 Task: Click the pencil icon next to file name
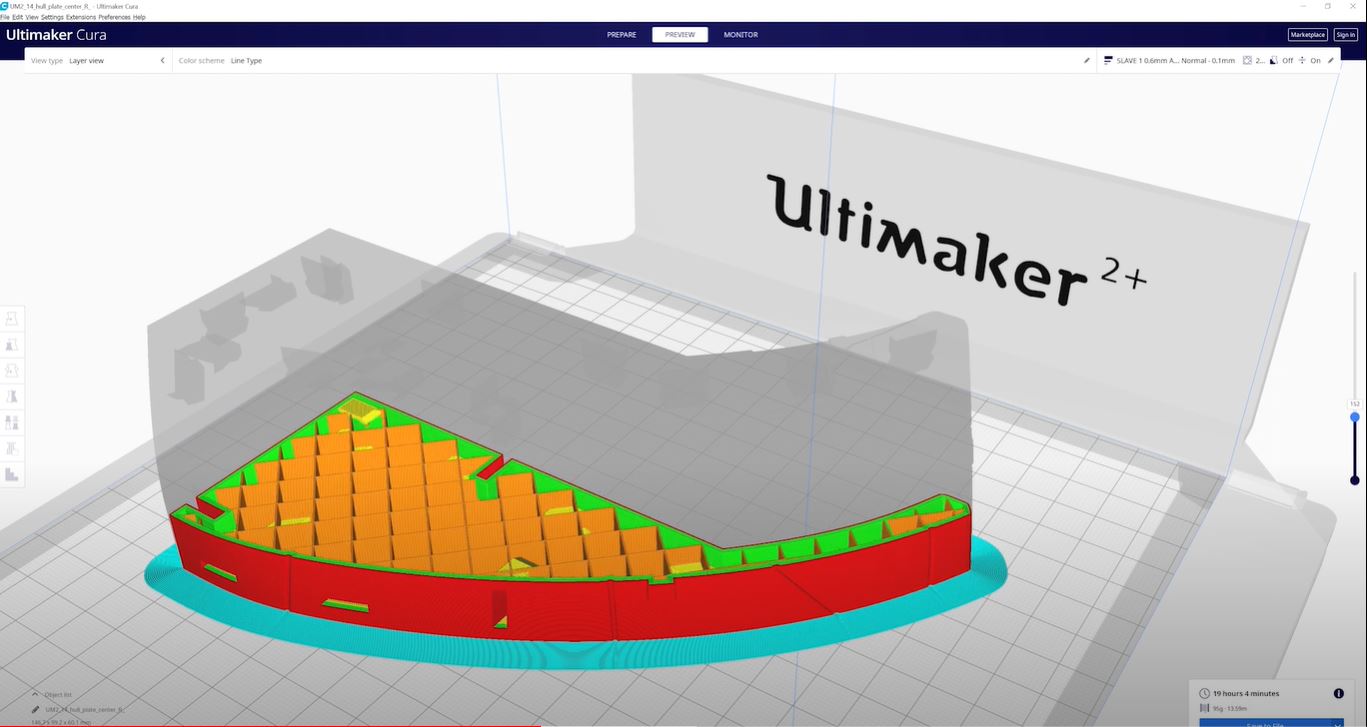pos(36,709)
